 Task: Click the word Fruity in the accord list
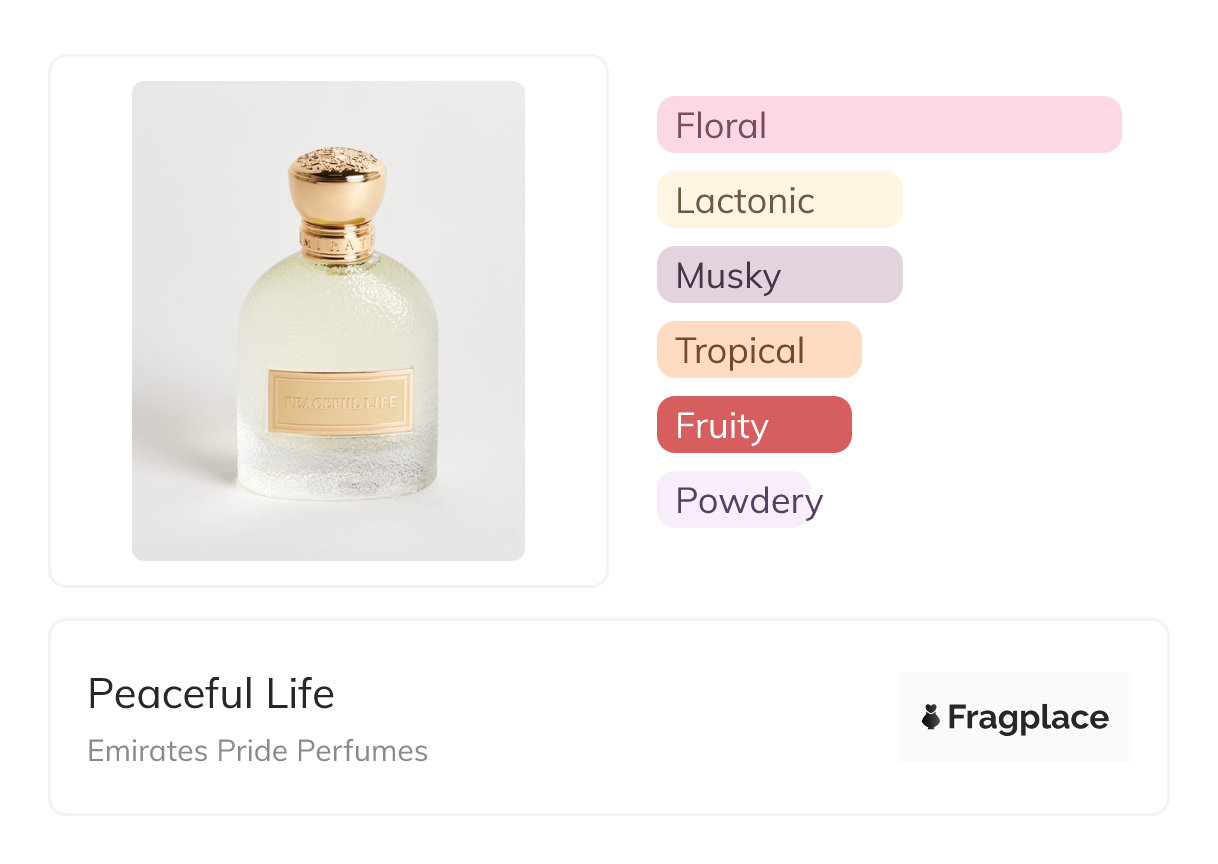coord(722,426)
